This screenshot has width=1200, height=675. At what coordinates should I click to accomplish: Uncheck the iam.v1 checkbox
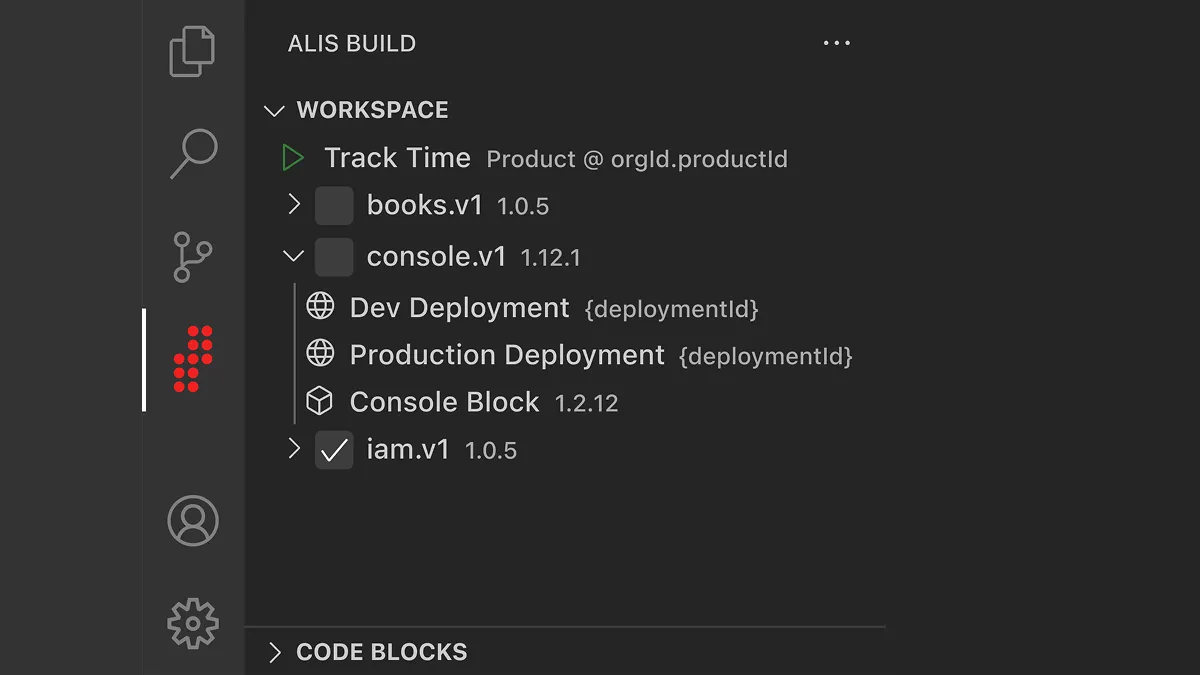coord(334,450)
